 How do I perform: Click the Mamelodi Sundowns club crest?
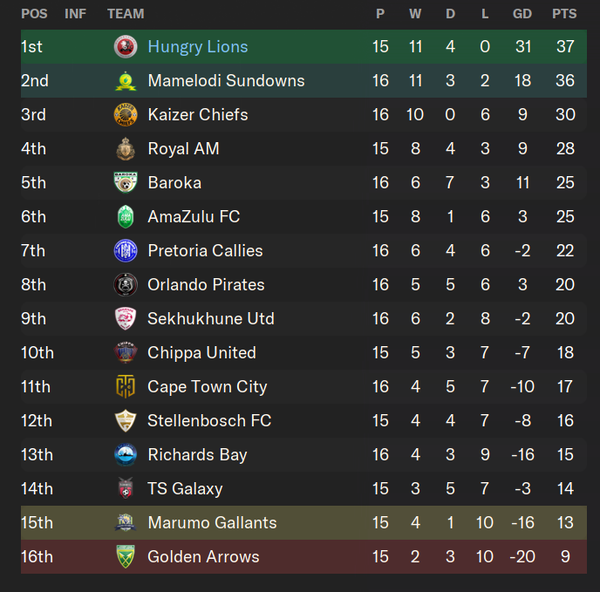click(x=126, y=81)
